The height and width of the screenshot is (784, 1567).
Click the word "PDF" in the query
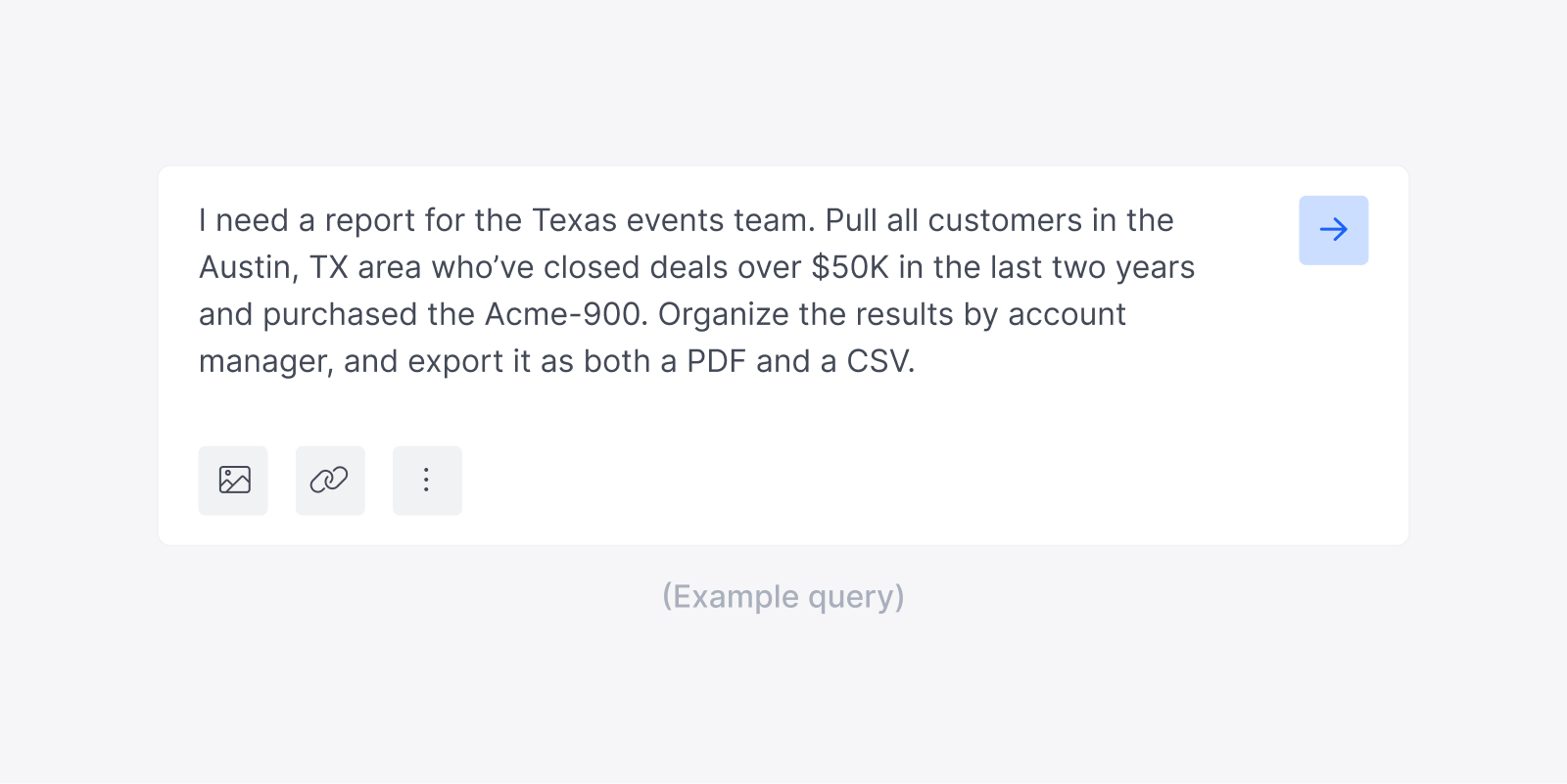716,361
